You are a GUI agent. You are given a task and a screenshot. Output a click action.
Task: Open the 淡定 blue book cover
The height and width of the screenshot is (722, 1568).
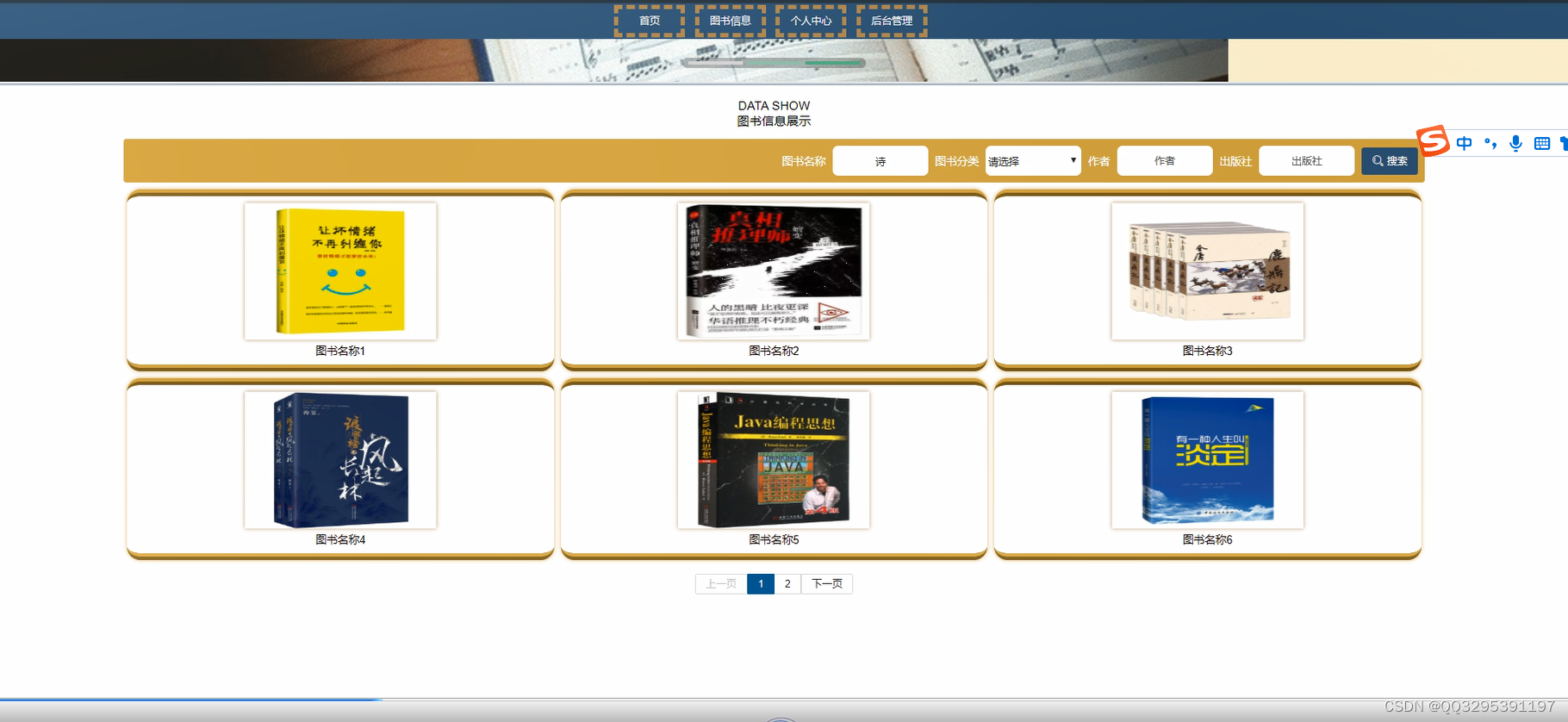pyautogui.click(x=1207, y=460)
